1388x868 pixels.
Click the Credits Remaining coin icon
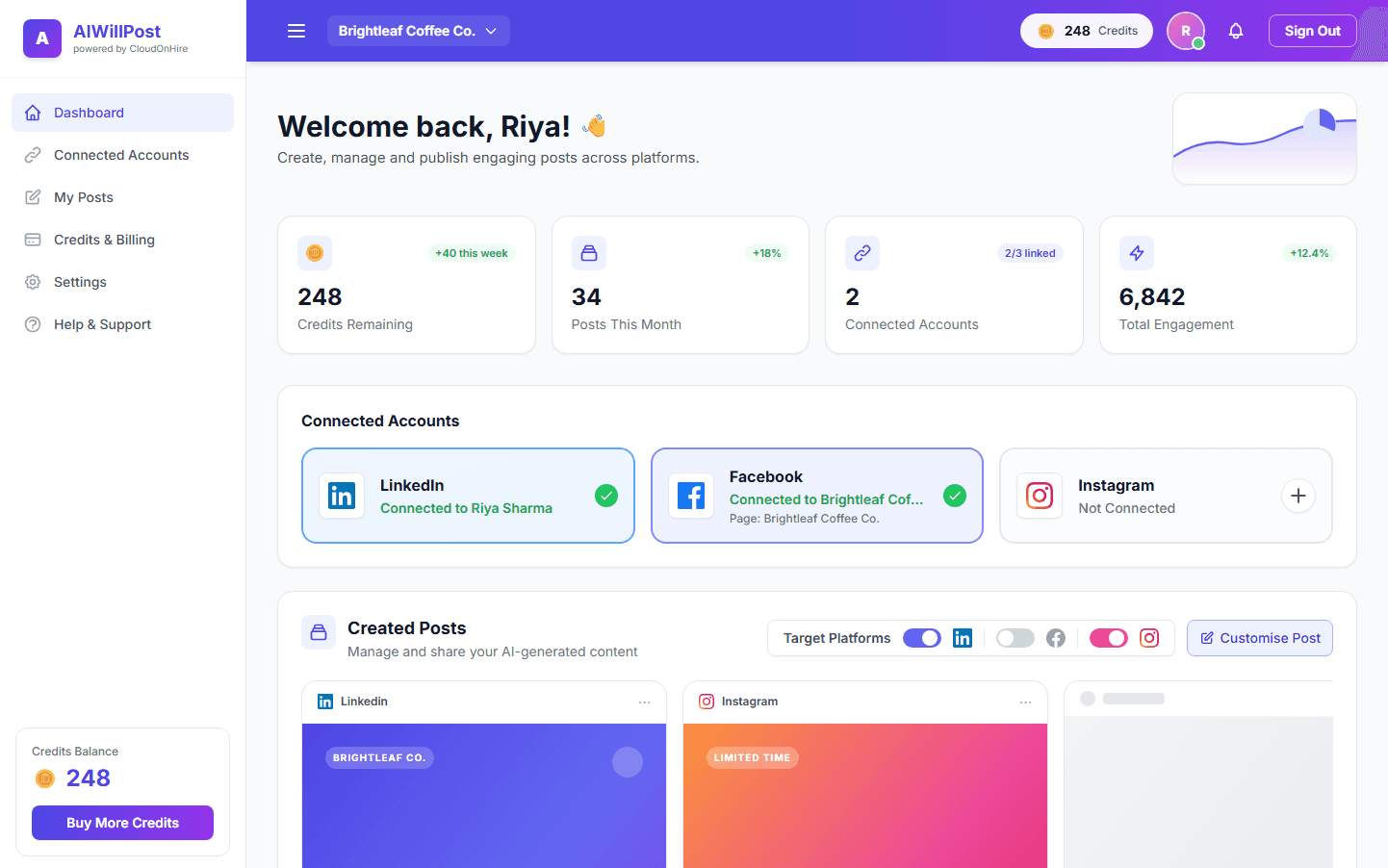(315, 253)
